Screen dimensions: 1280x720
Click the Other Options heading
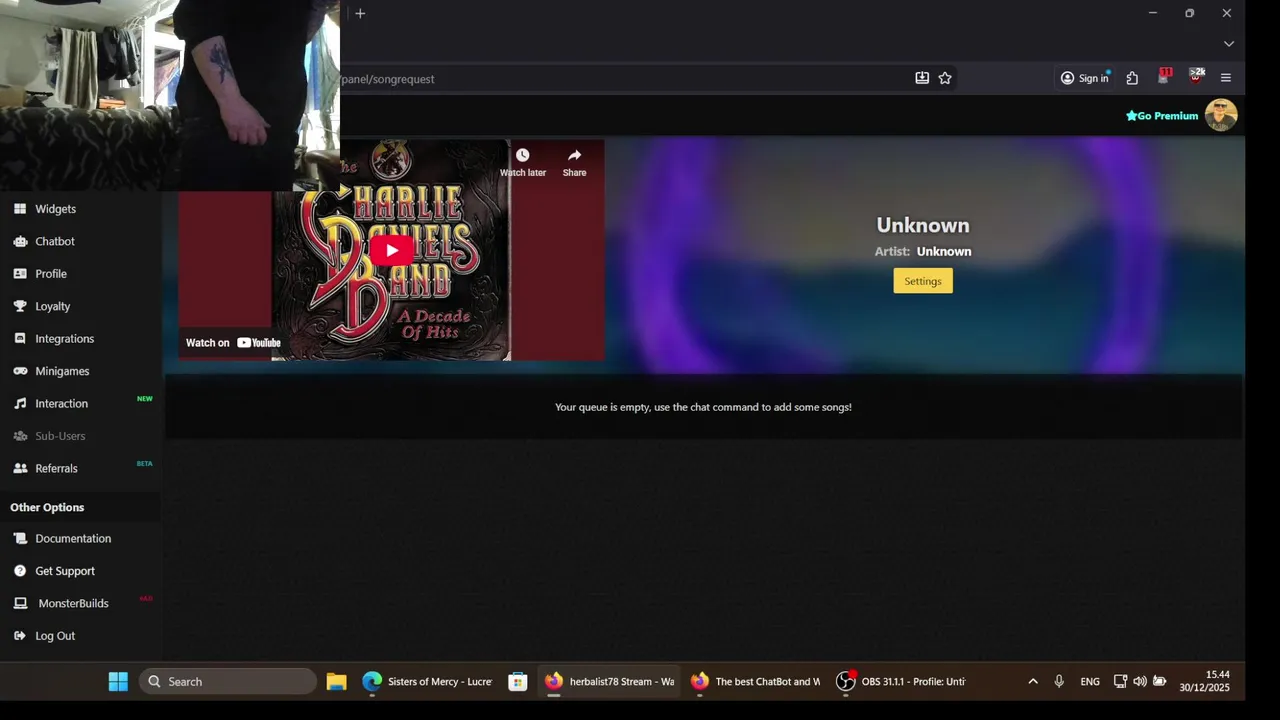point(47,507)
